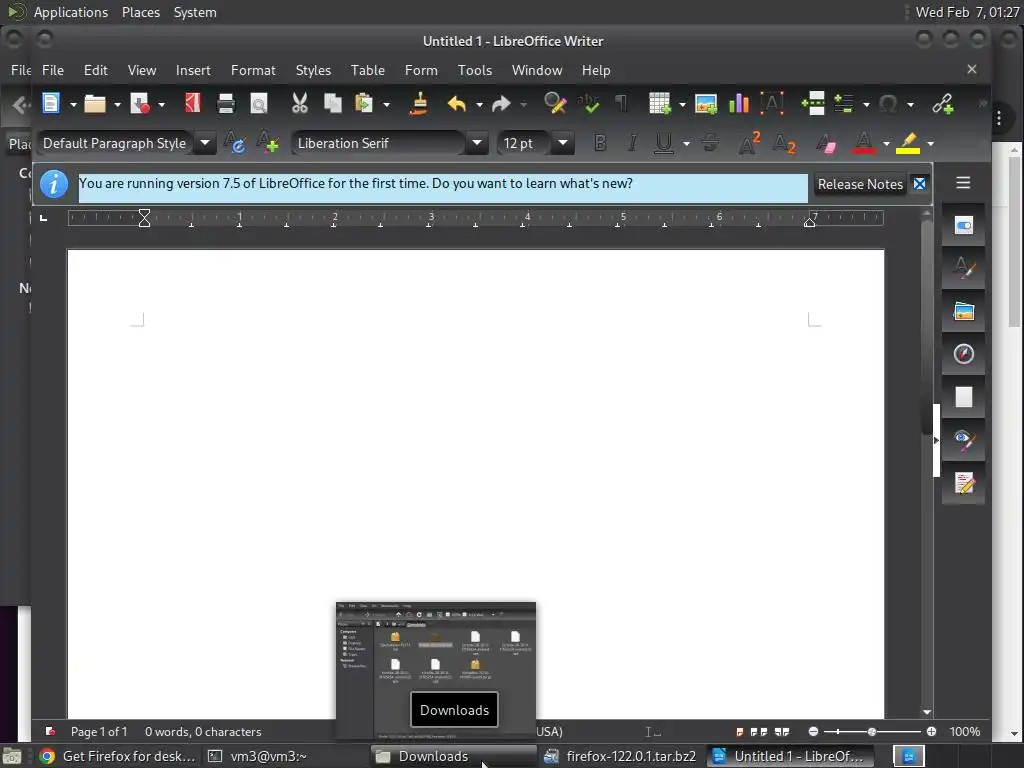Click Update Selected Style icon
This screenshot has width=1024, height=768.
pos(234,143)
